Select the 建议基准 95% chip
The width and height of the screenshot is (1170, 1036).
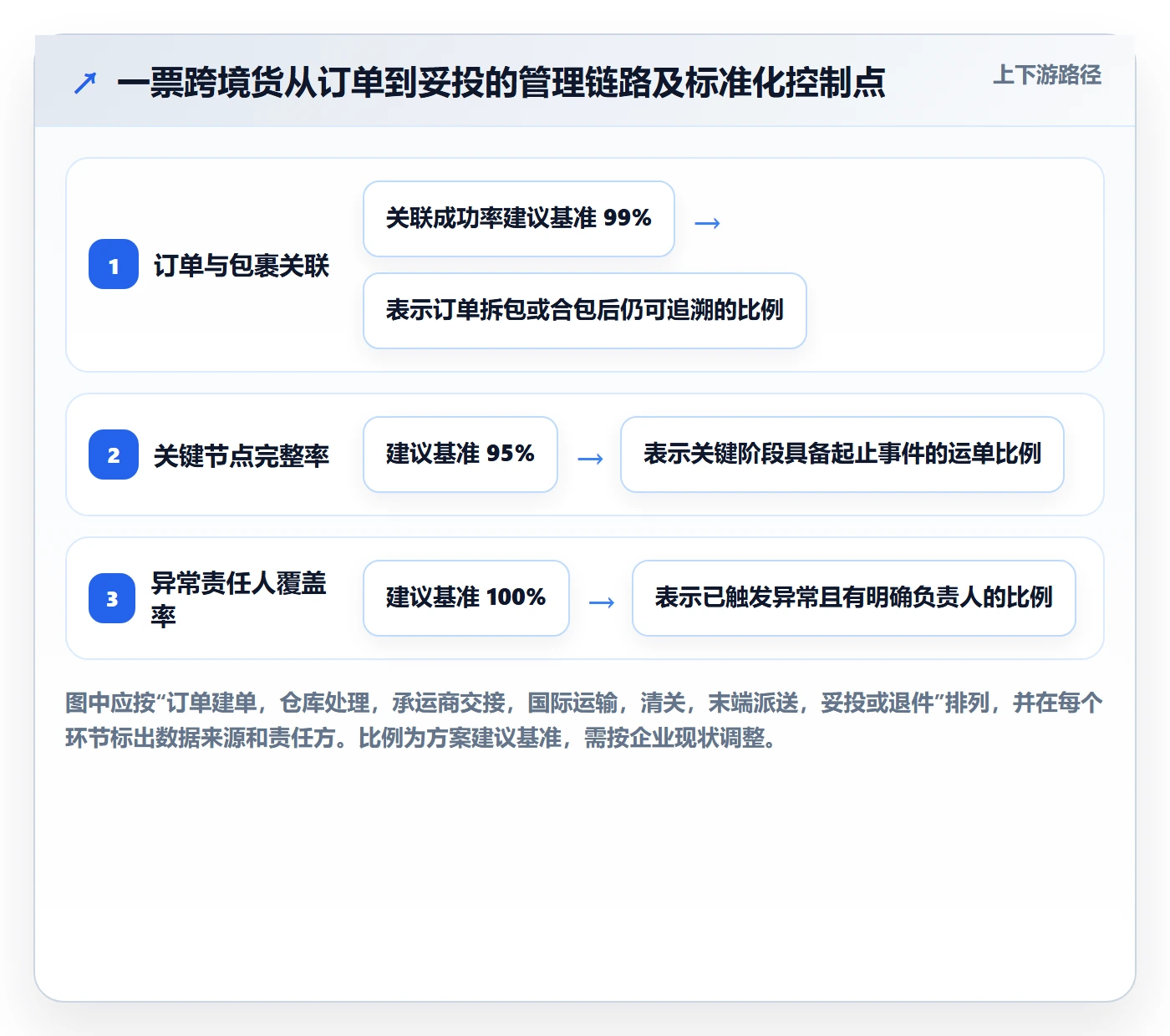pyautogui.click(x=460, y=455)
